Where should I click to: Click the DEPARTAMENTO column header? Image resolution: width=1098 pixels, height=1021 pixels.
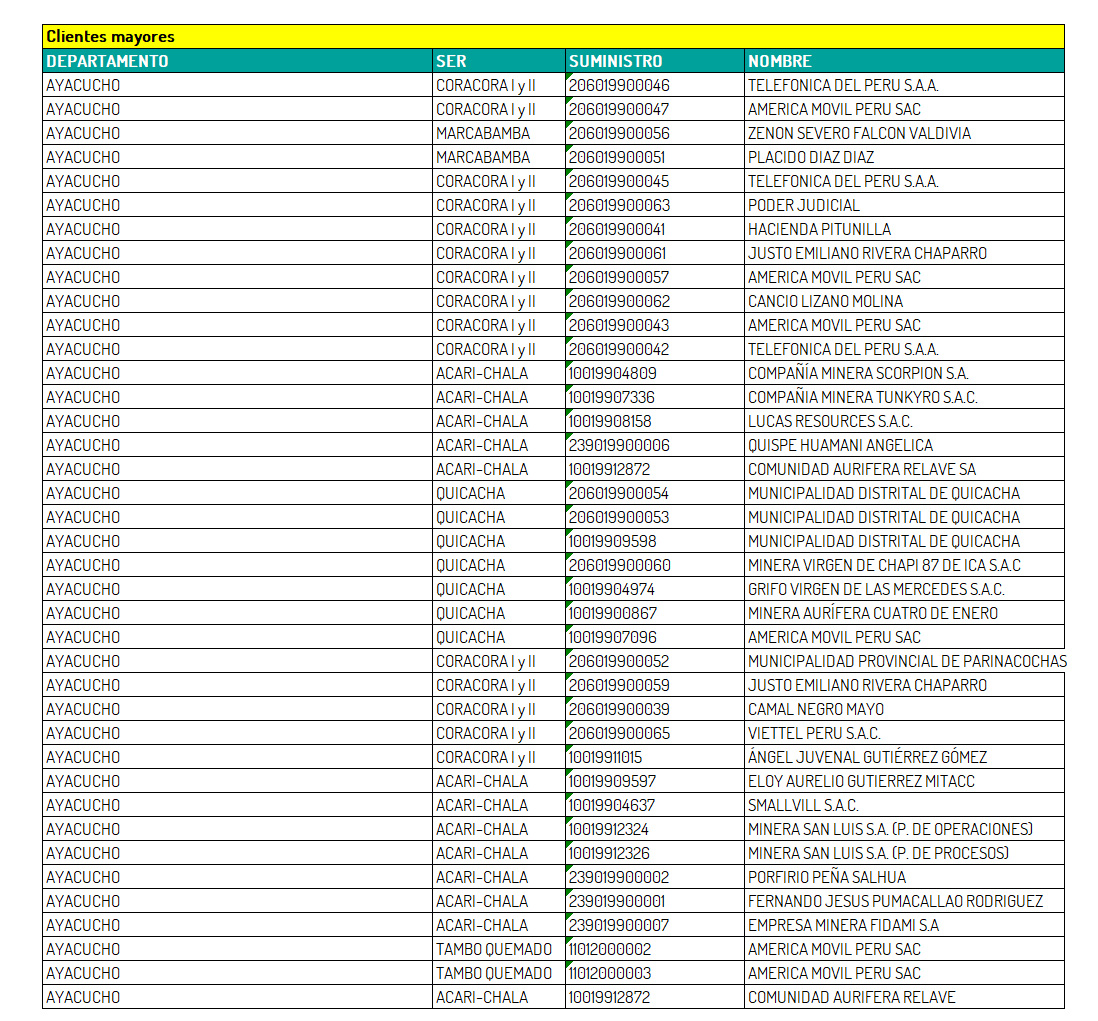tap(237, 61)
